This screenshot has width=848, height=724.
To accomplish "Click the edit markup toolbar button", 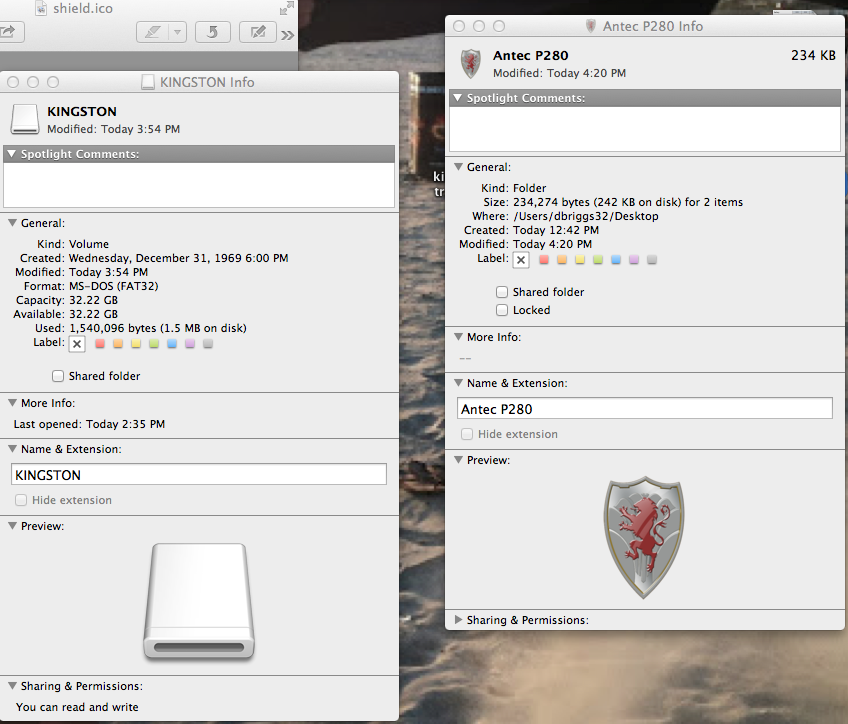I will pyautogui.click(x=258, y=32).
